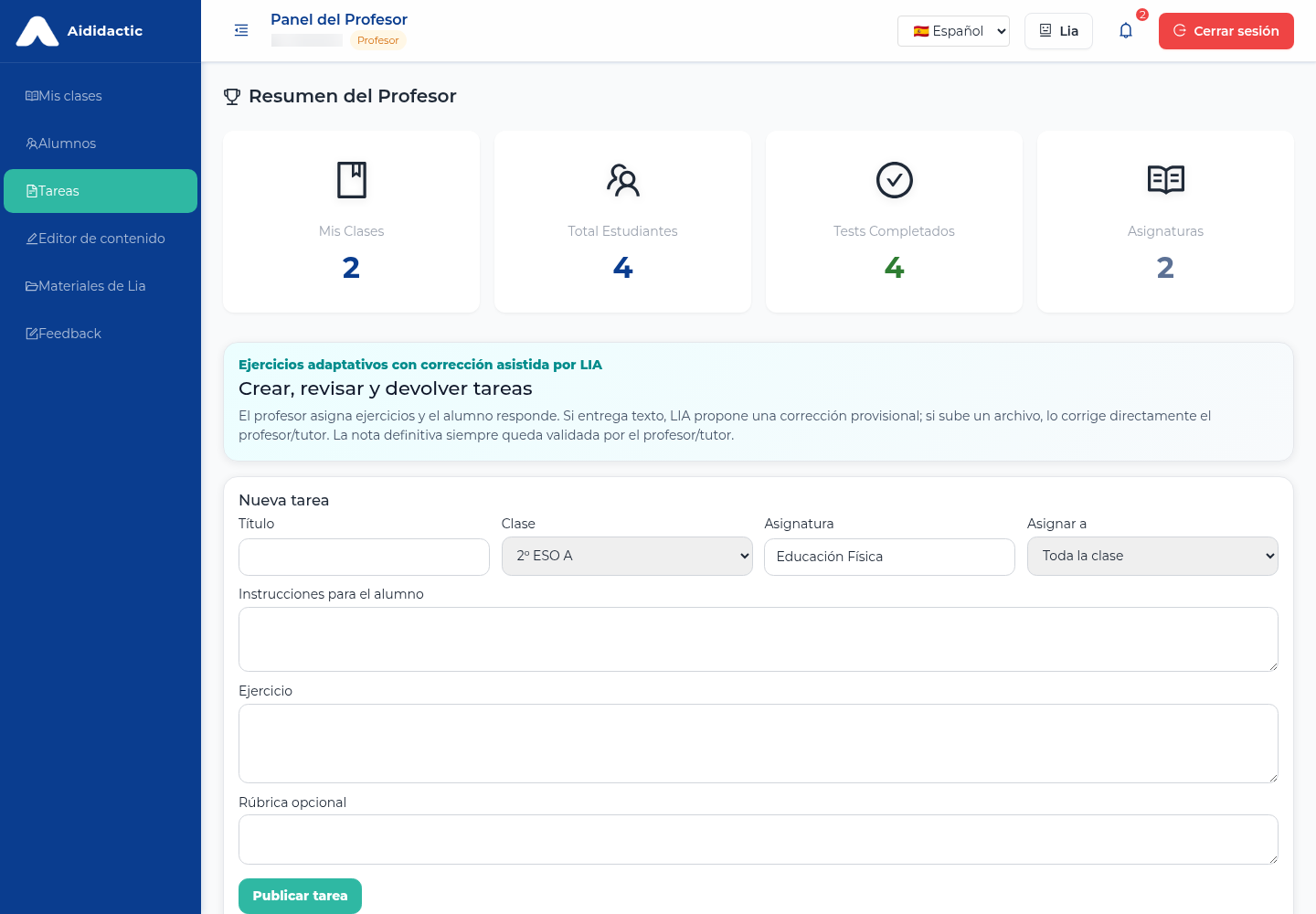This screenshot has height=914, width=1316.
Task: Focus the Título input field
Action: click(x=364, y=557)
